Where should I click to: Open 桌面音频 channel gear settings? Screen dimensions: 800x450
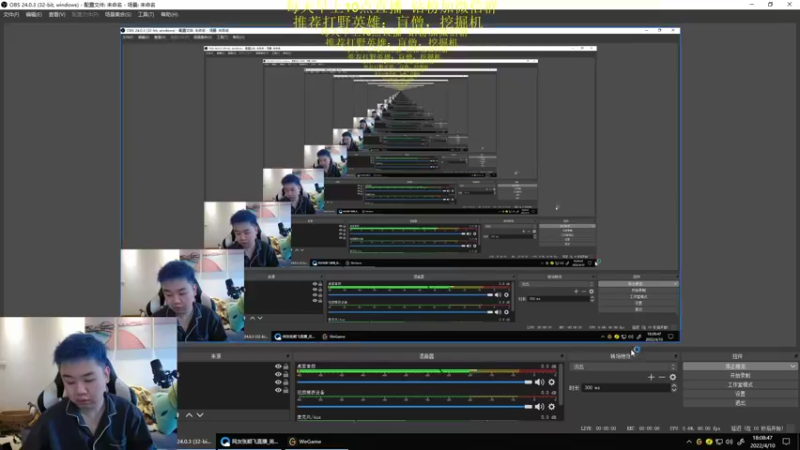pos(552,382)
